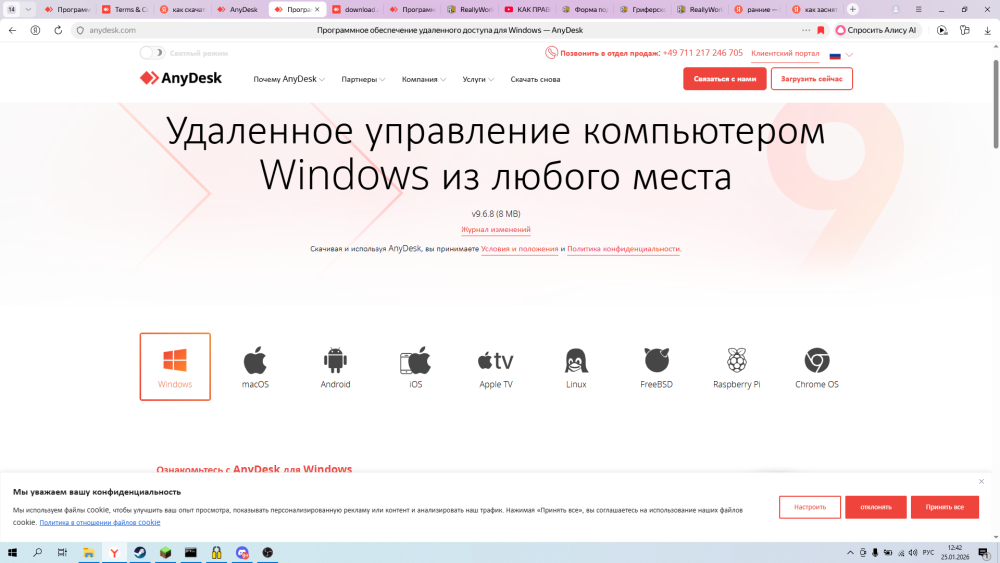The image size is (1000, 563).
Task: Expand the 'Почему AnyDesk' menu
Action: 289,79
